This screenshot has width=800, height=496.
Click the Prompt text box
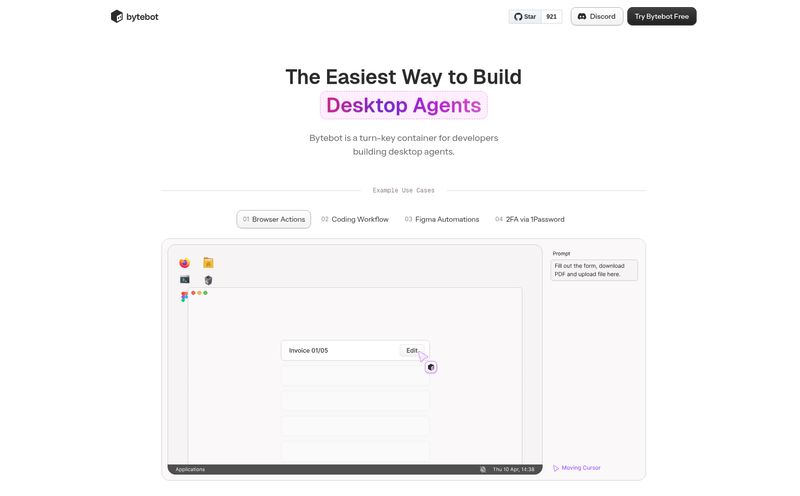pos(594,270)
